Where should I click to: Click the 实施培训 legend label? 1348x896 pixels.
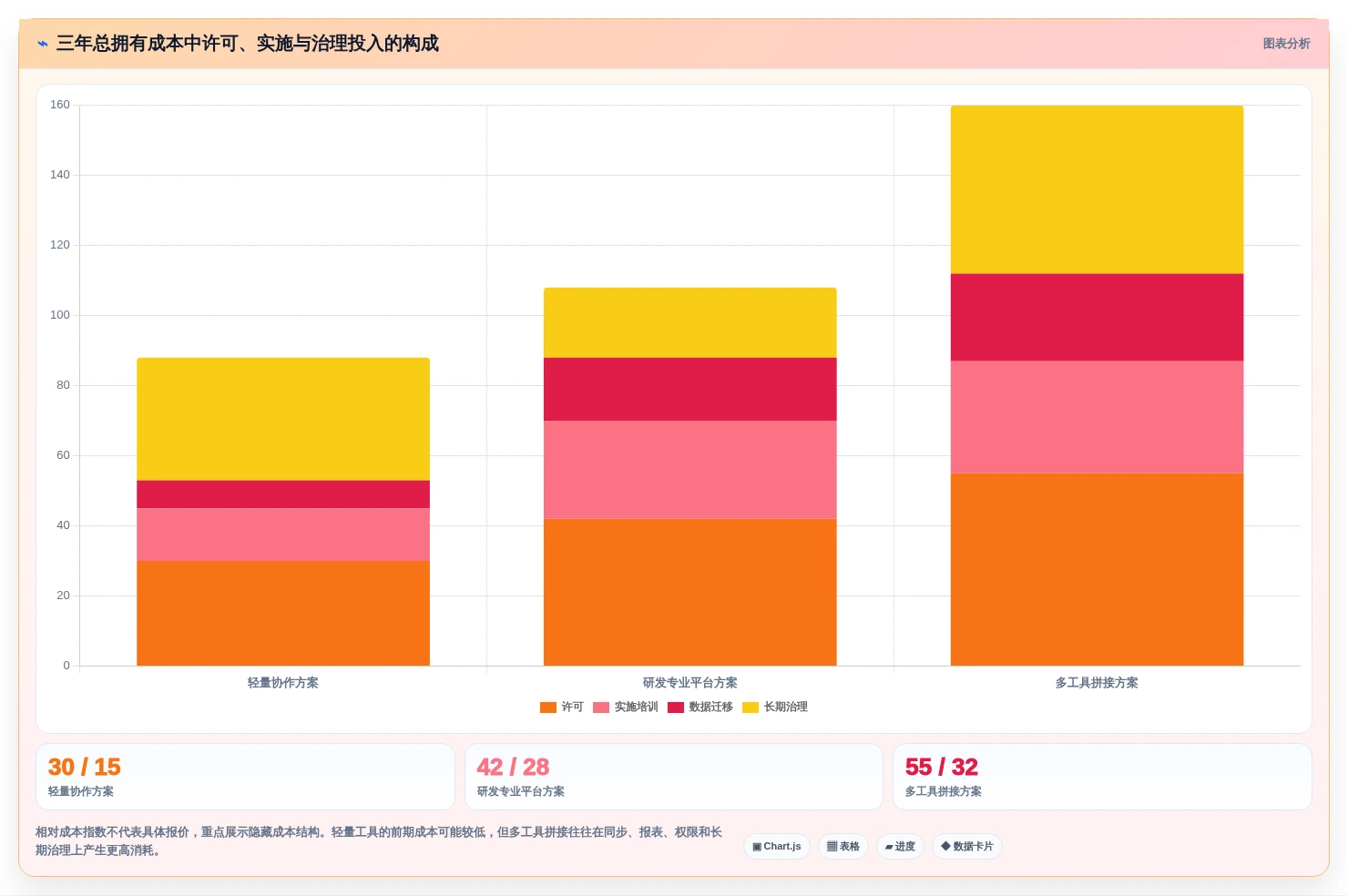636,708
